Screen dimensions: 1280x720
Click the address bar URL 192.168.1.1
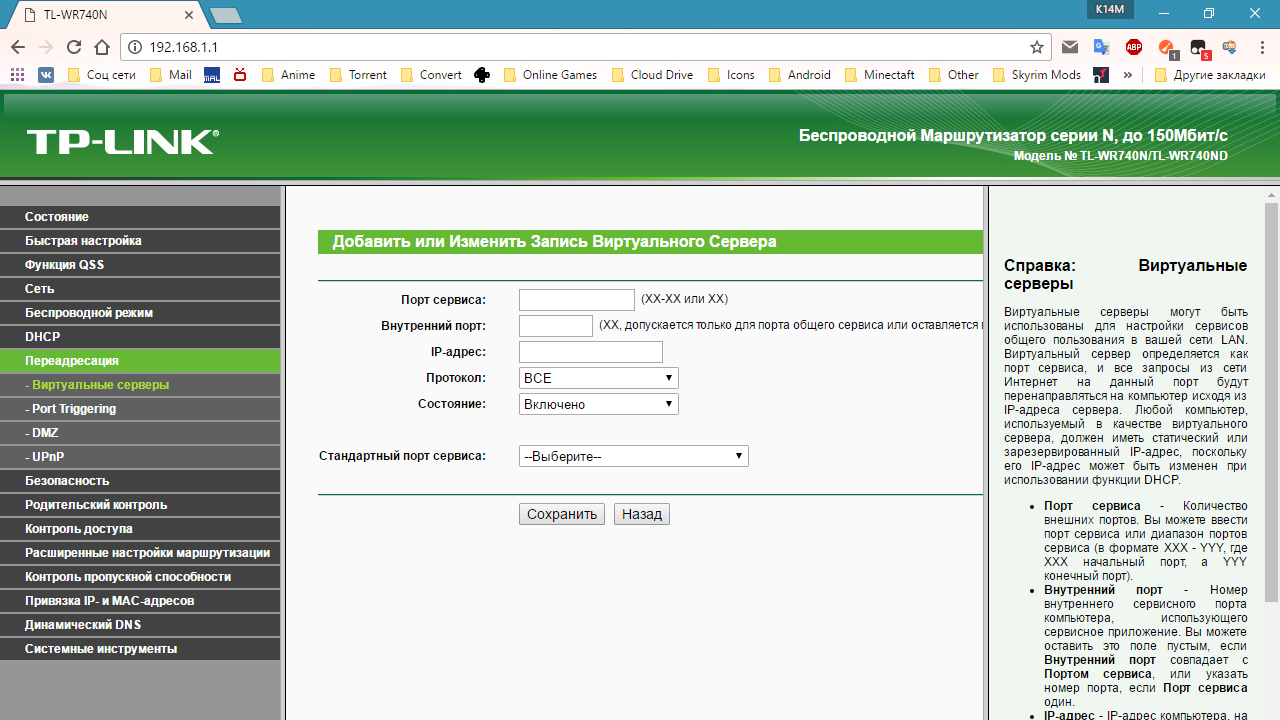(184, 47)
